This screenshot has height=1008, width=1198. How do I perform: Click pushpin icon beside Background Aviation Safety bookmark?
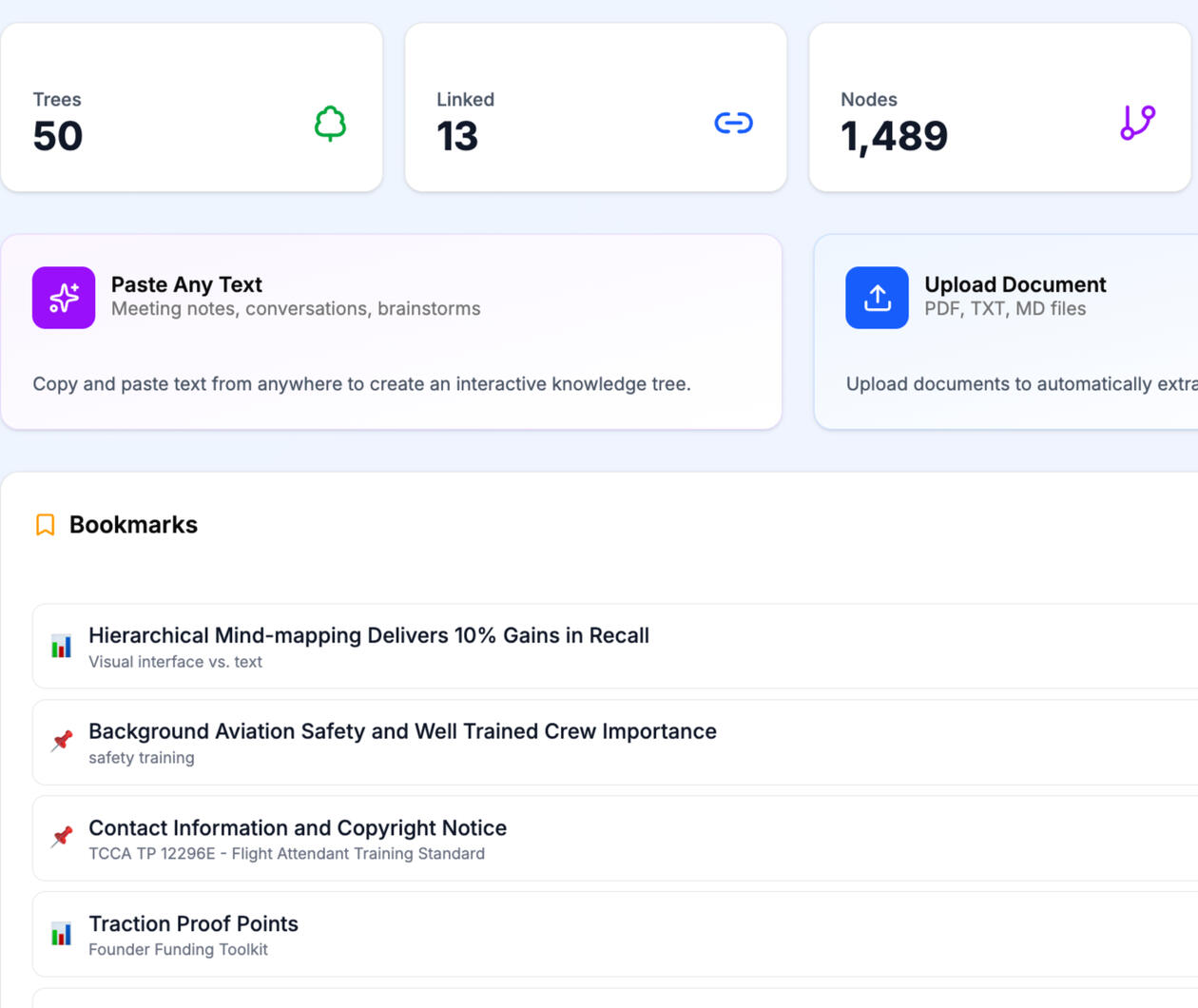62,741
